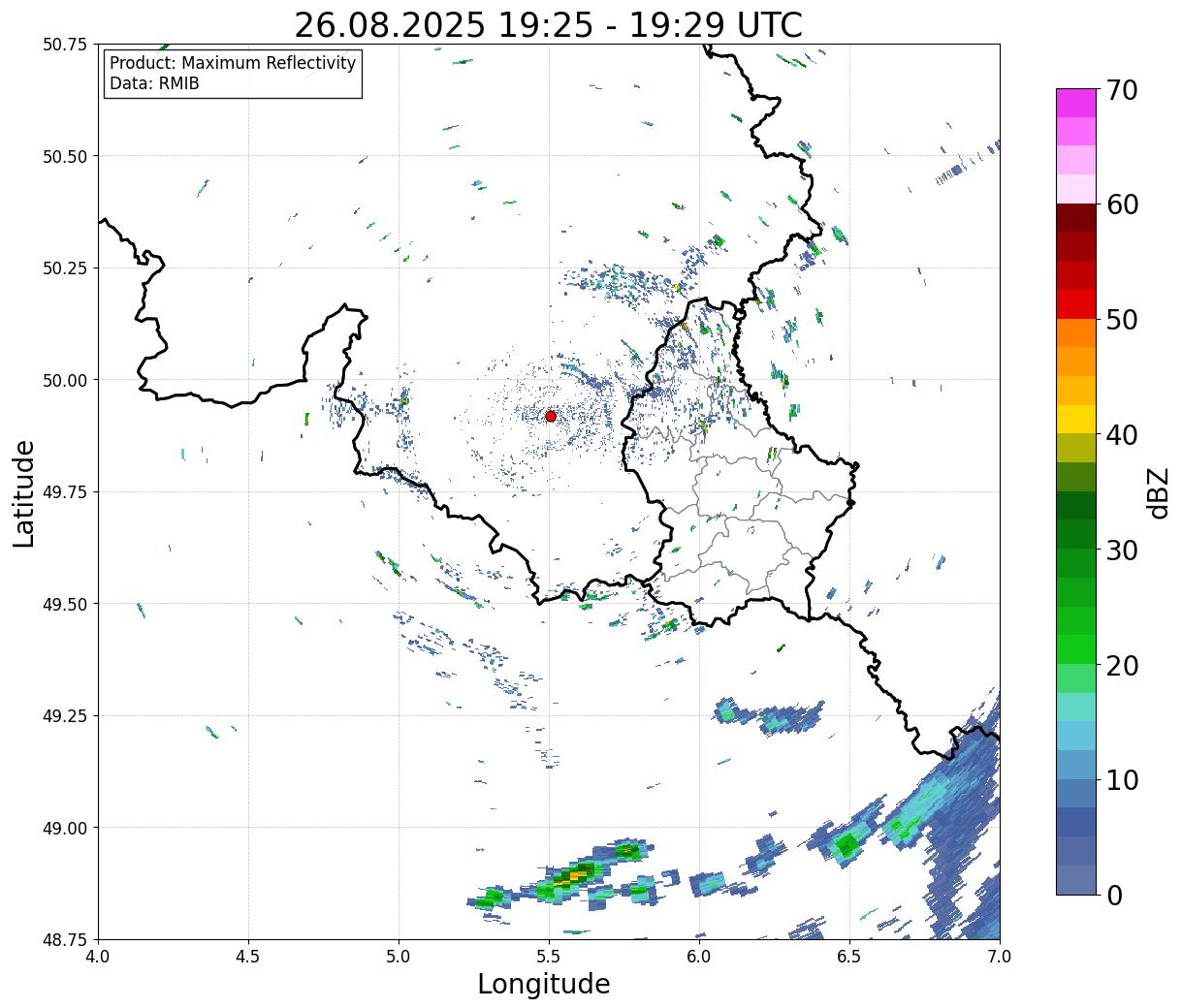Image resolution: width=1182 pixels, height=1008 pixels.
Task: Pick the turquoise swatch below 20 dBZ
Action: (x=1076, y=707)
